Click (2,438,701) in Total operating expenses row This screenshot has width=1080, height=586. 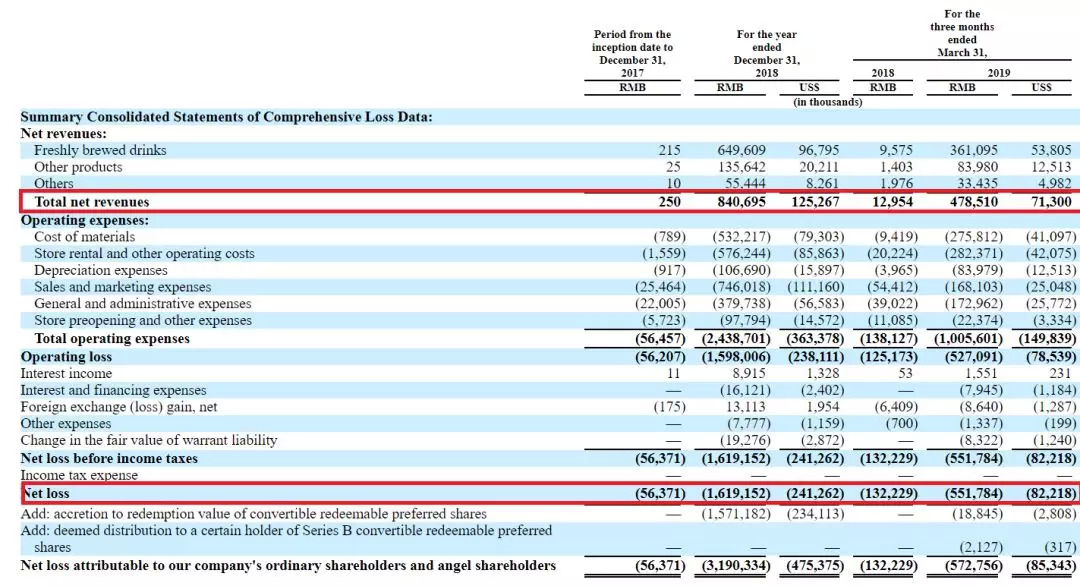736,338
